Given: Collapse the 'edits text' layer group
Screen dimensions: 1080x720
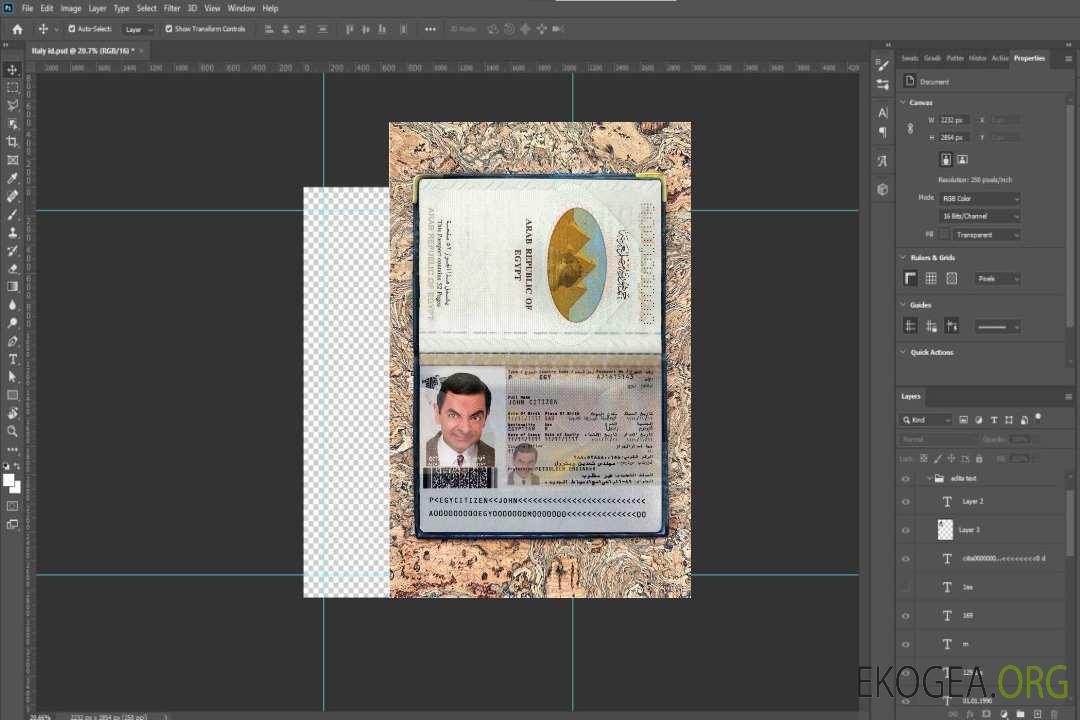Looking at the screenshot, I should click(929, 478).
